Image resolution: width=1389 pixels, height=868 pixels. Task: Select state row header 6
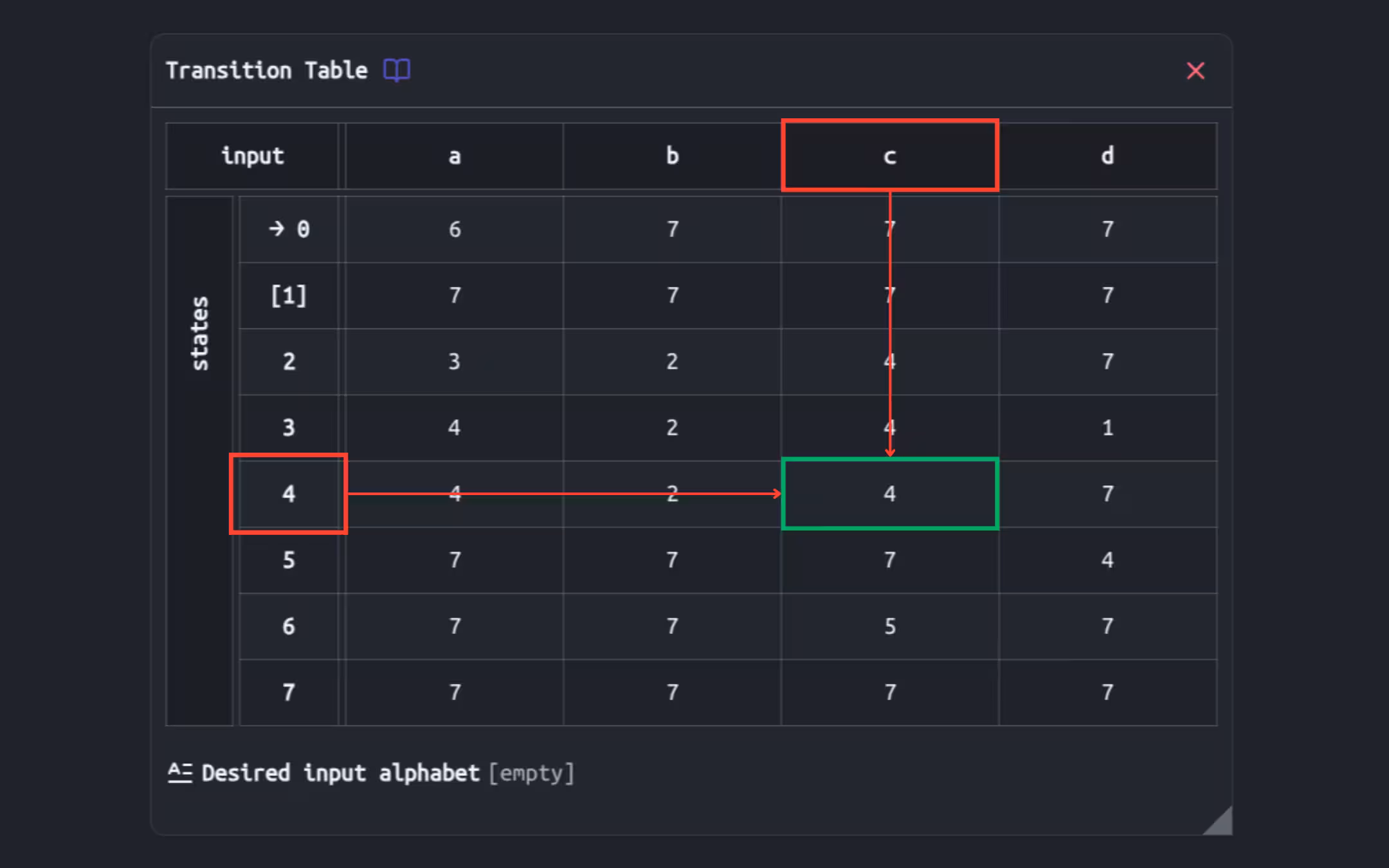coord(289,626)
